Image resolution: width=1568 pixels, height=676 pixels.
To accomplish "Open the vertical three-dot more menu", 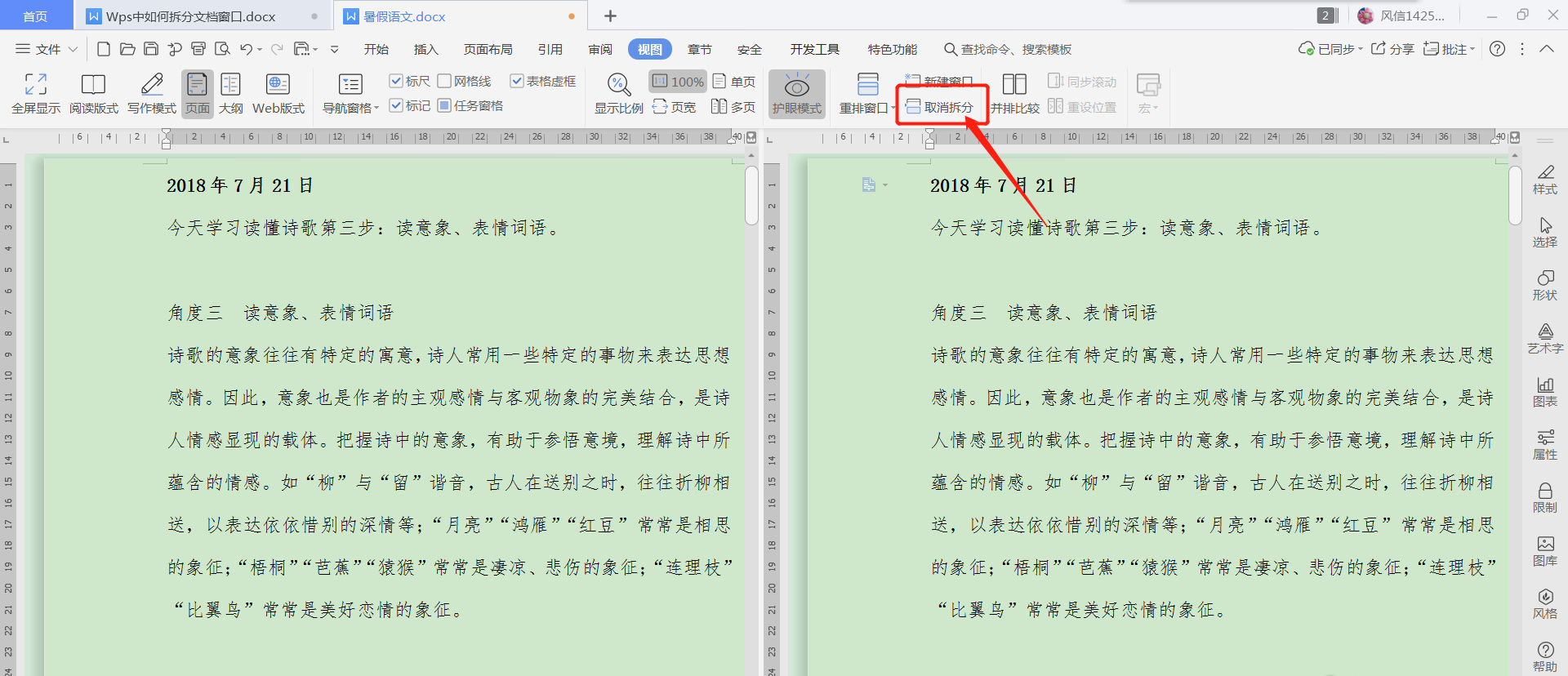I will tap(1521, 49).
